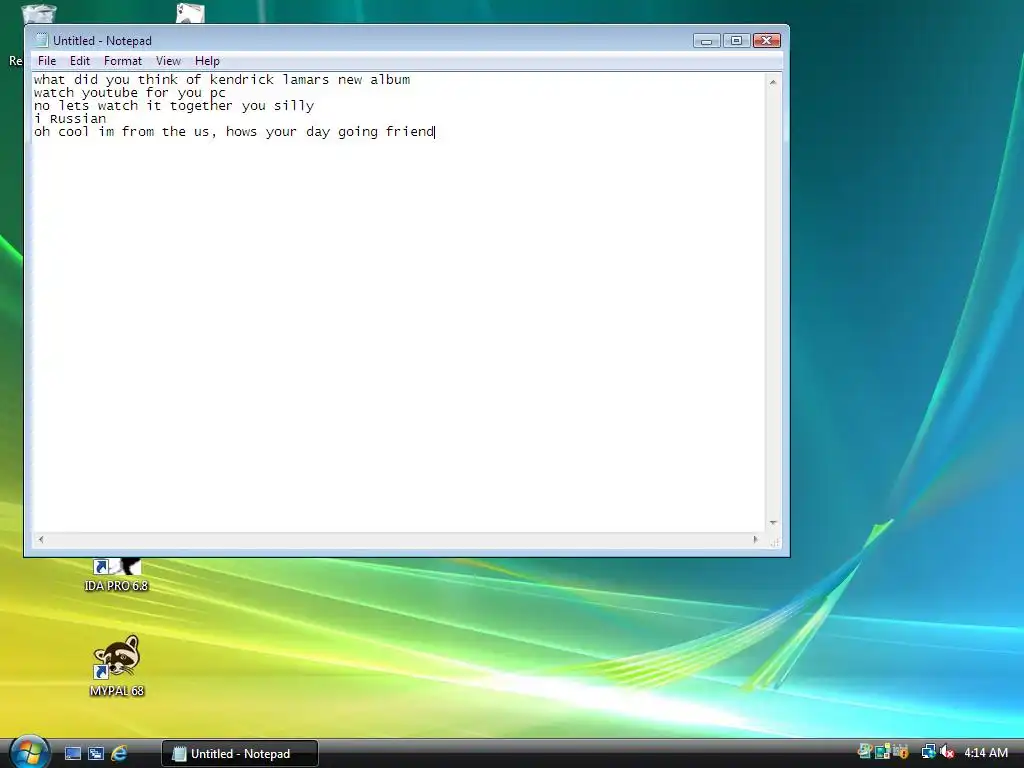This screenshot has width=1024, height=768.
Task: Click the 4:14 AM system clock
Action: pyautogui.click(x=985, y=752)
